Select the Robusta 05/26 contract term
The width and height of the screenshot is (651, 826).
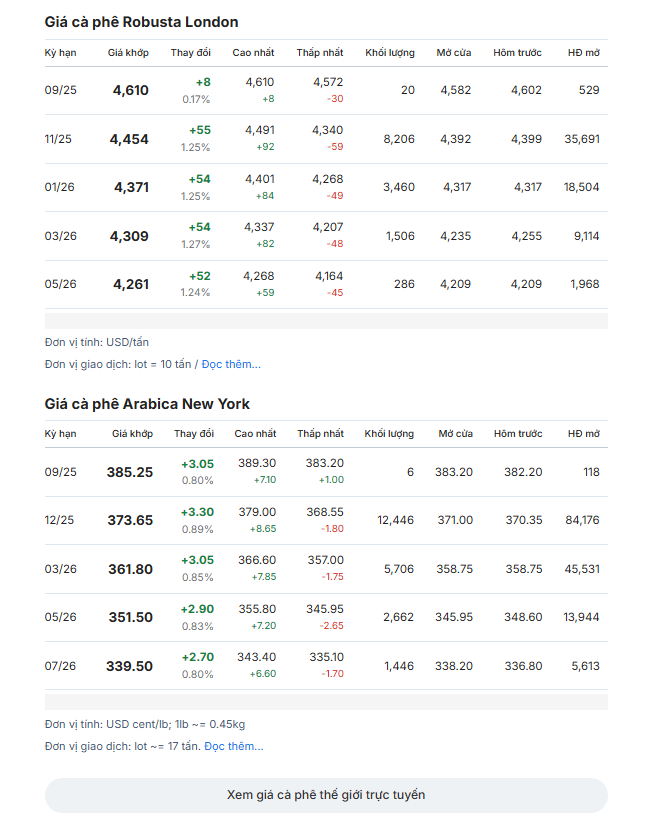point(61,284)
